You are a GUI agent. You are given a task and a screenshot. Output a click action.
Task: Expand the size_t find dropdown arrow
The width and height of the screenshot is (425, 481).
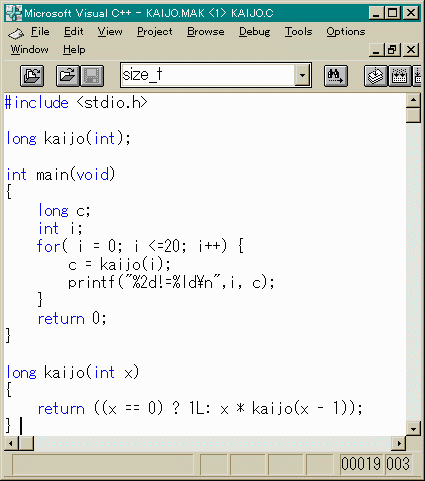(x=302, y=75)
